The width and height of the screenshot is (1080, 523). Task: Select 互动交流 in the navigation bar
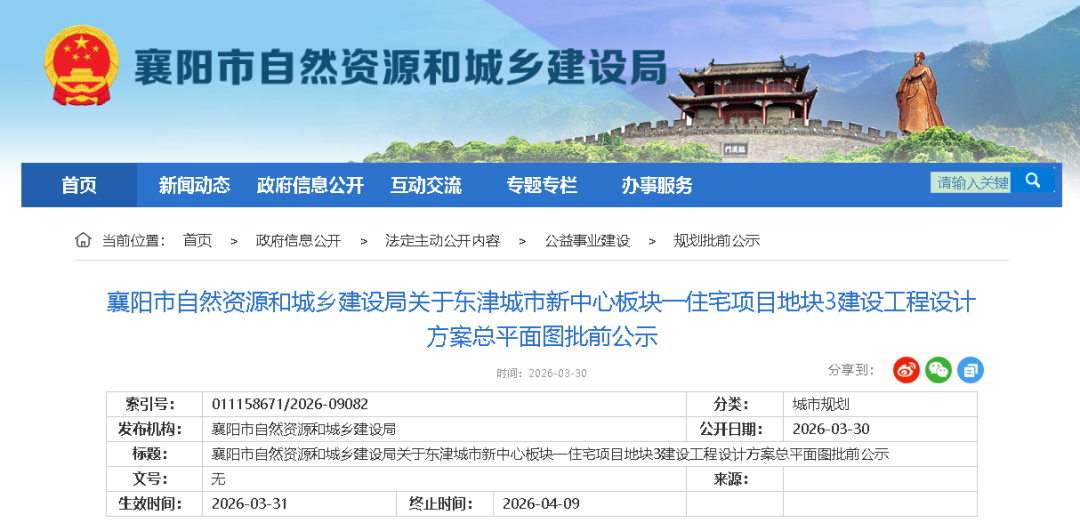(426, 185)
